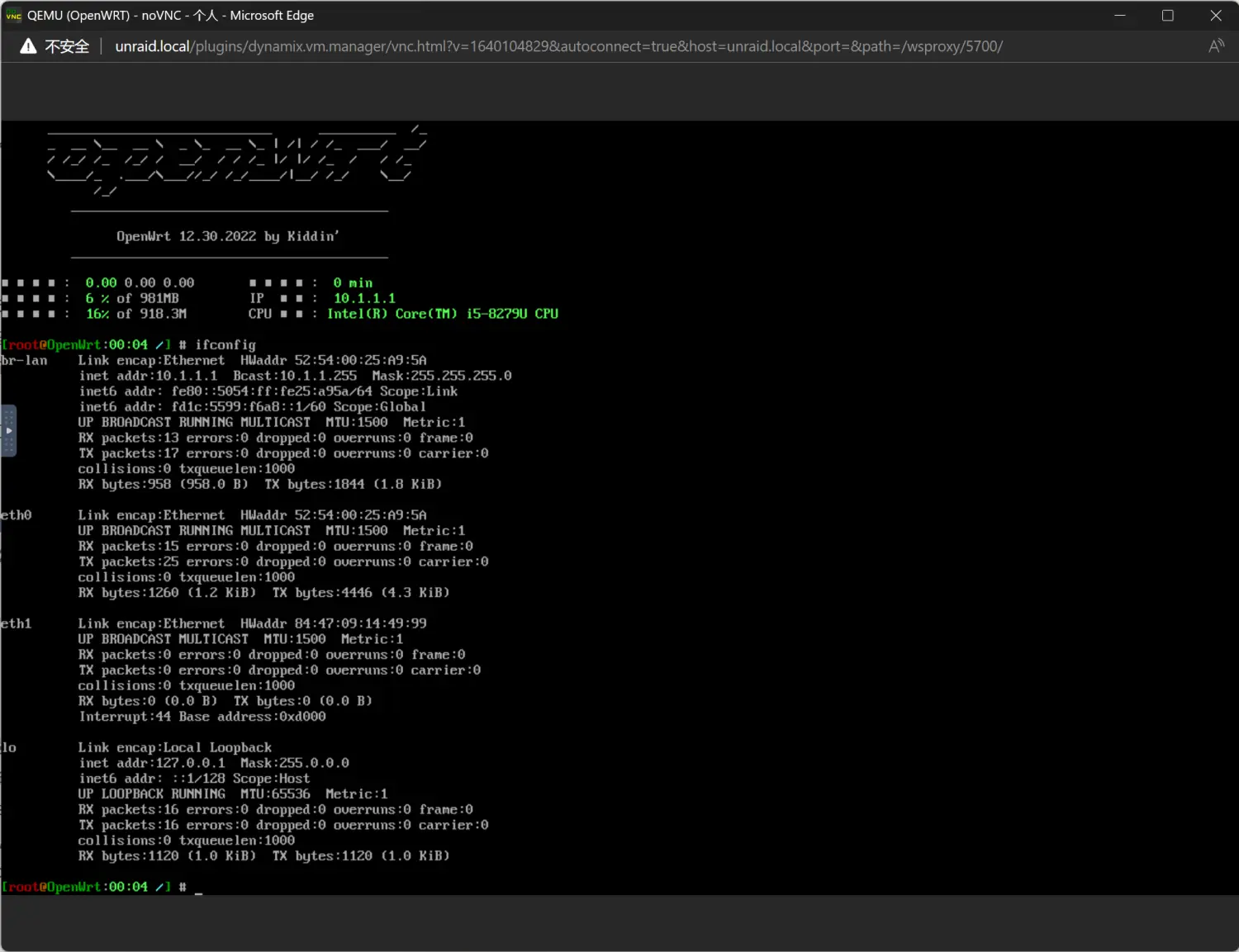Click the eth0 interface label
1239x952 pixels.
click(15, 514)
